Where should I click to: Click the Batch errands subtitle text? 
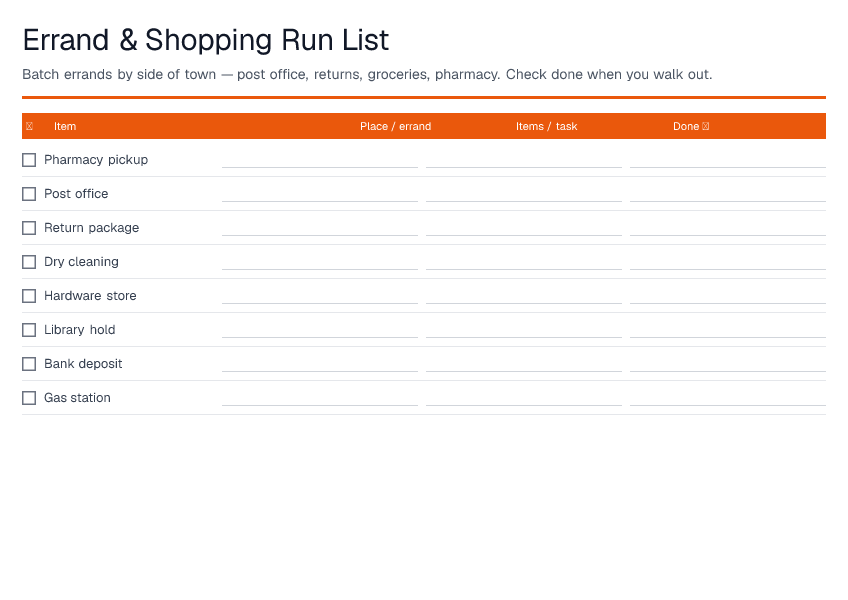(x=367, y=75)
